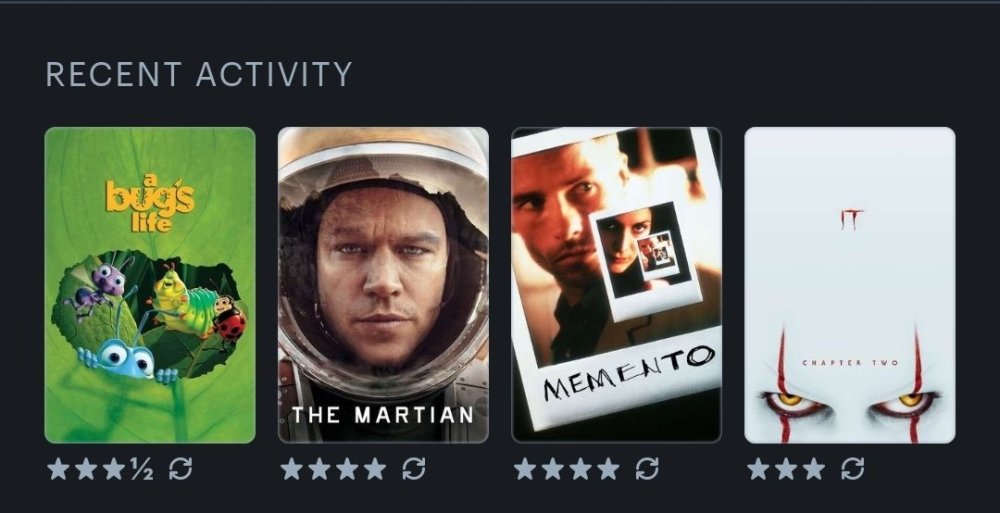Click the rewatch icon under A Bug's Life
This screenshot has width=1000, height=513.
coord(180,470)
